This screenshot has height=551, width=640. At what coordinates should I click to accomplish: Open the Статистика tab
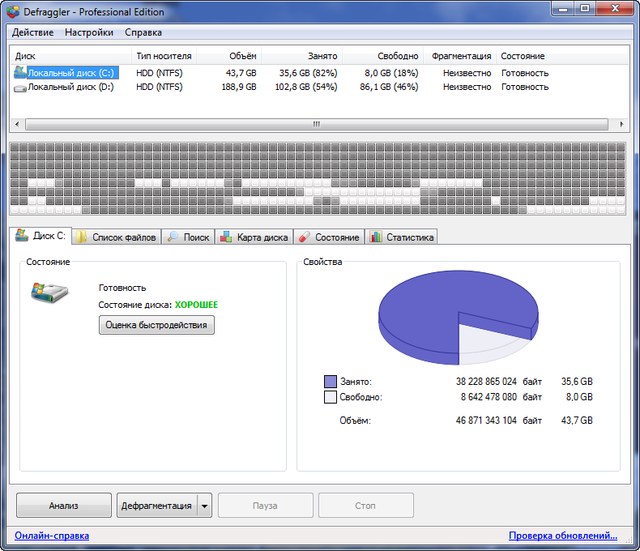402,237
